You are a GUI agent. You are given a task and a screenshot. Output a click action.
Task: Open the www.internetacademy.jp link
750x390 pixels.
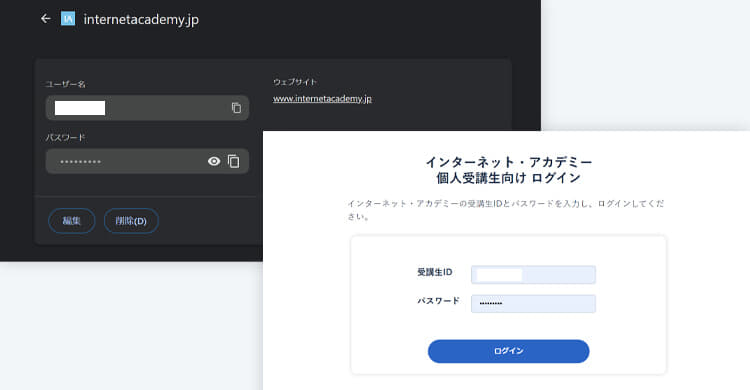pyautogui.click(x=322, y=99)
